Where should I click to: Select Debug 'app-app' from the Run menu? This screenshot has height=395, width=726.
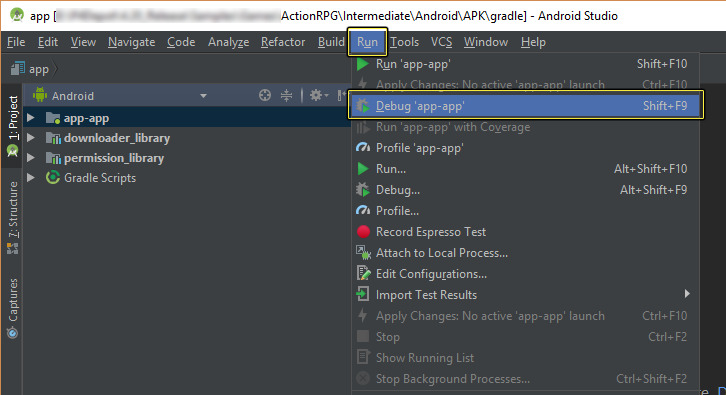pyautogui.click(x=526, y=106)
